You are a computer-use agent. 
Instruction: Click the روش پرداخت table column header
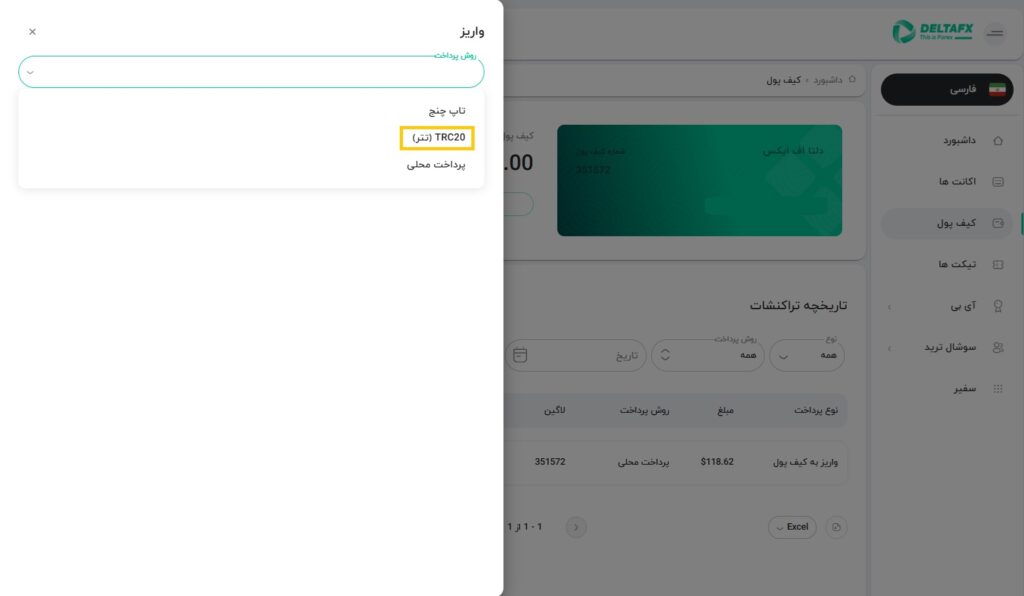point(645,410)
